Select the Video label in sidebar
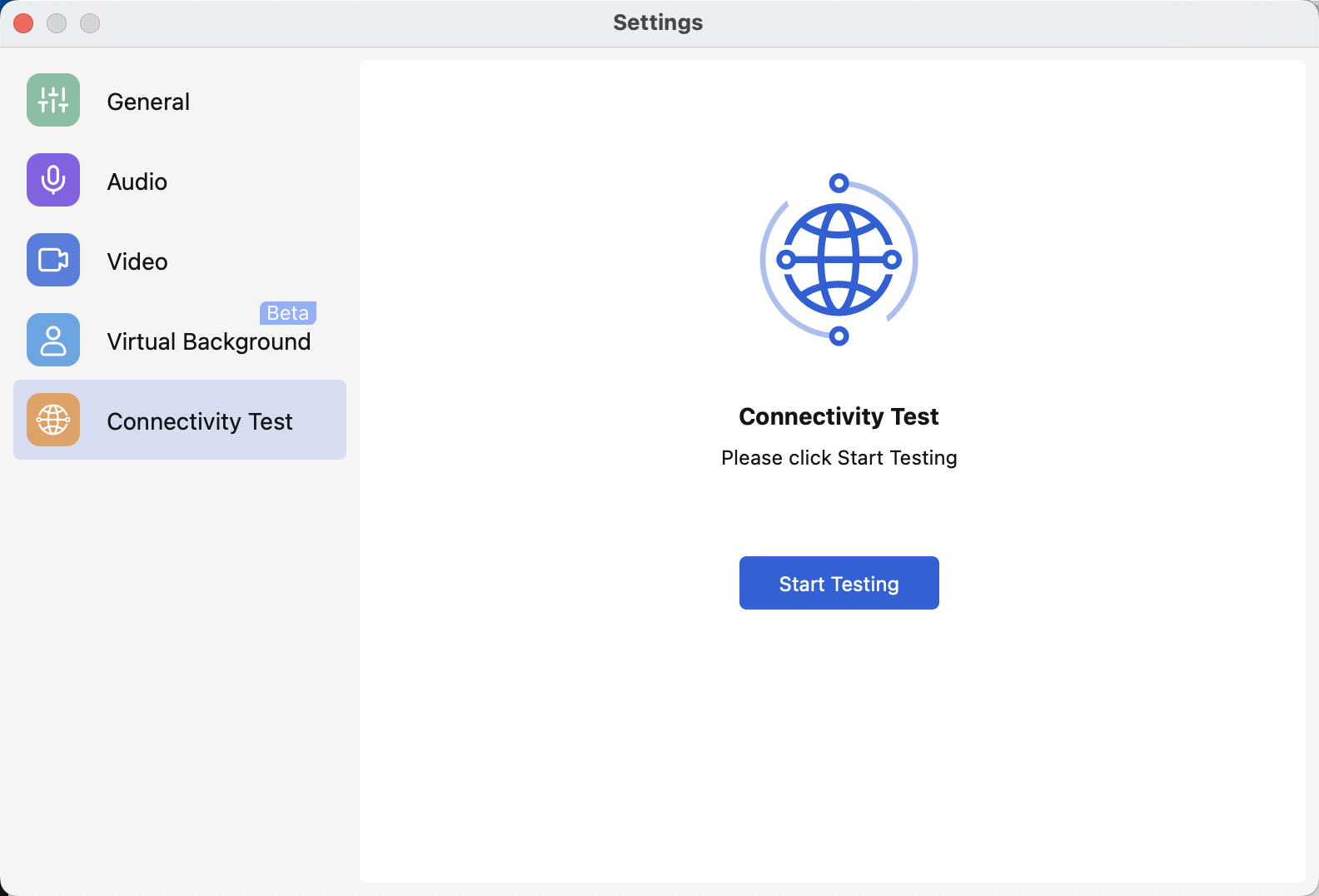The width and height of the screenshot is (1319, 896). pyautogui.click(x=137, y=261)
